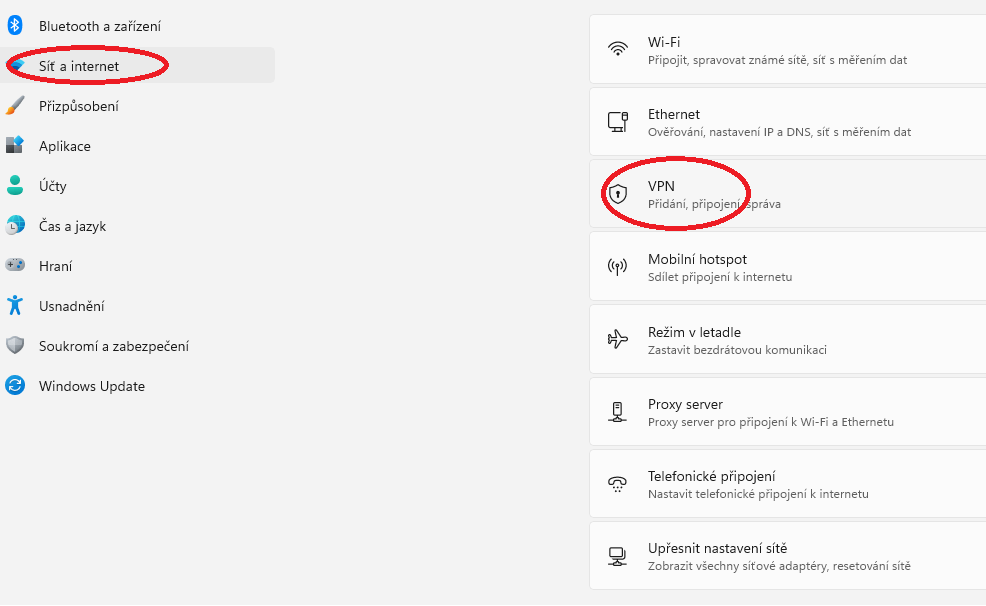
Task: Select Síť a internet in sidebar
Action: [137, 65]
